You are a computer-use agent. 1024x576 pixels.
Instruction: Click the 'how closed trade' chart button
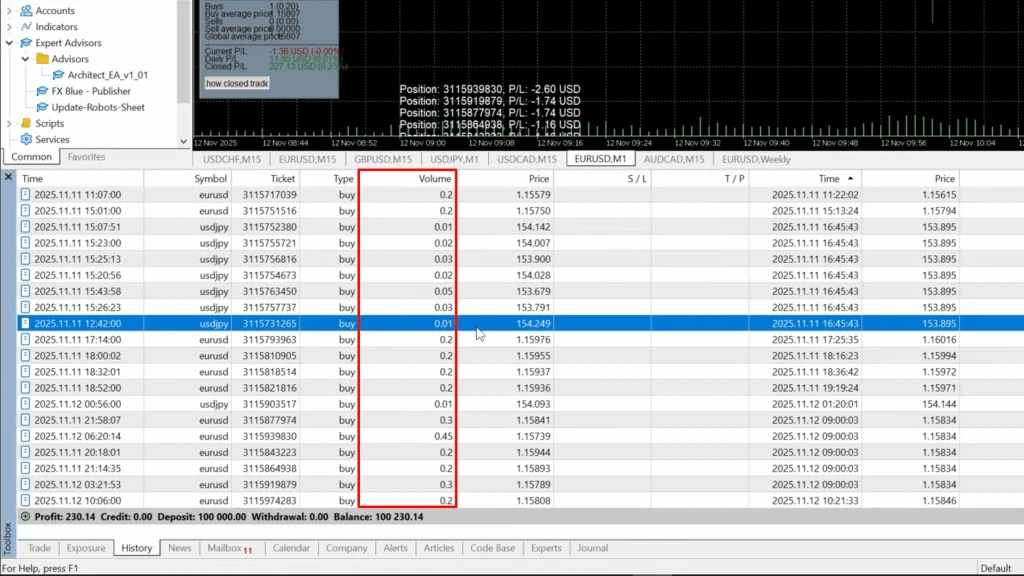(237, 83)
